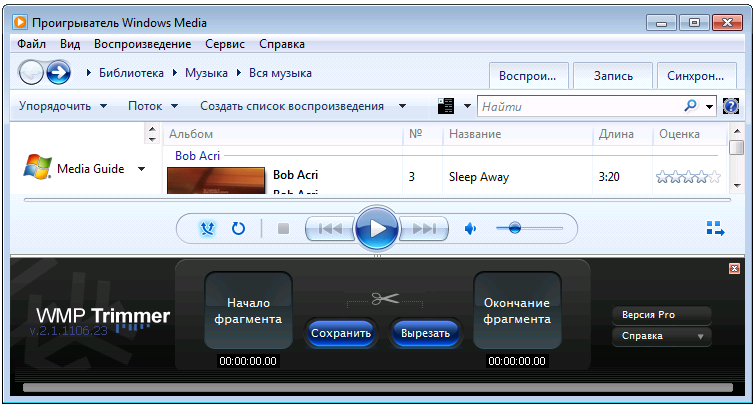Open the Поток dropdown
756x407 pixels.
(x=153, y=106)
